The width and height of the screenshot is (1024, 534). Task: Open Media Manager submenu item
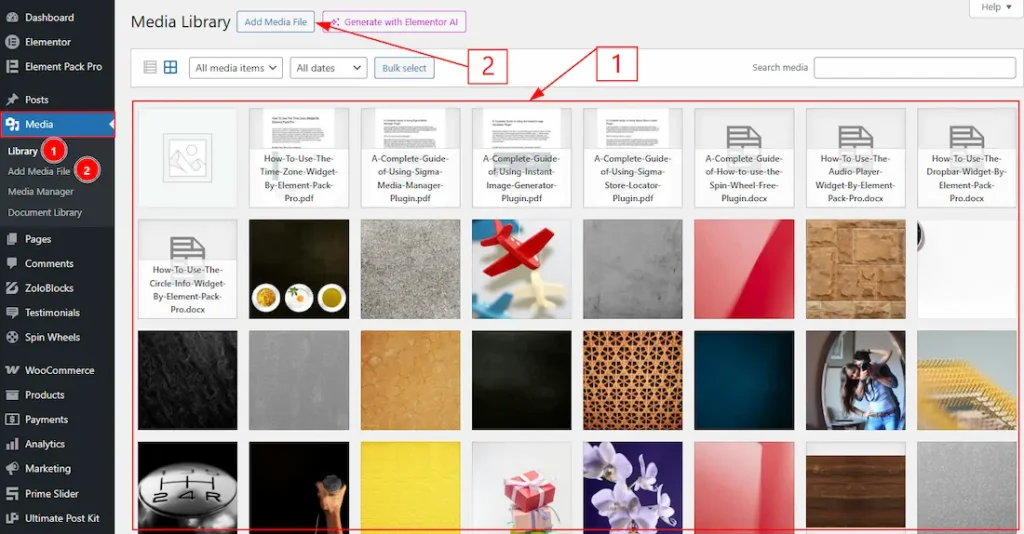pyautogui.click(x=40, y=192)
